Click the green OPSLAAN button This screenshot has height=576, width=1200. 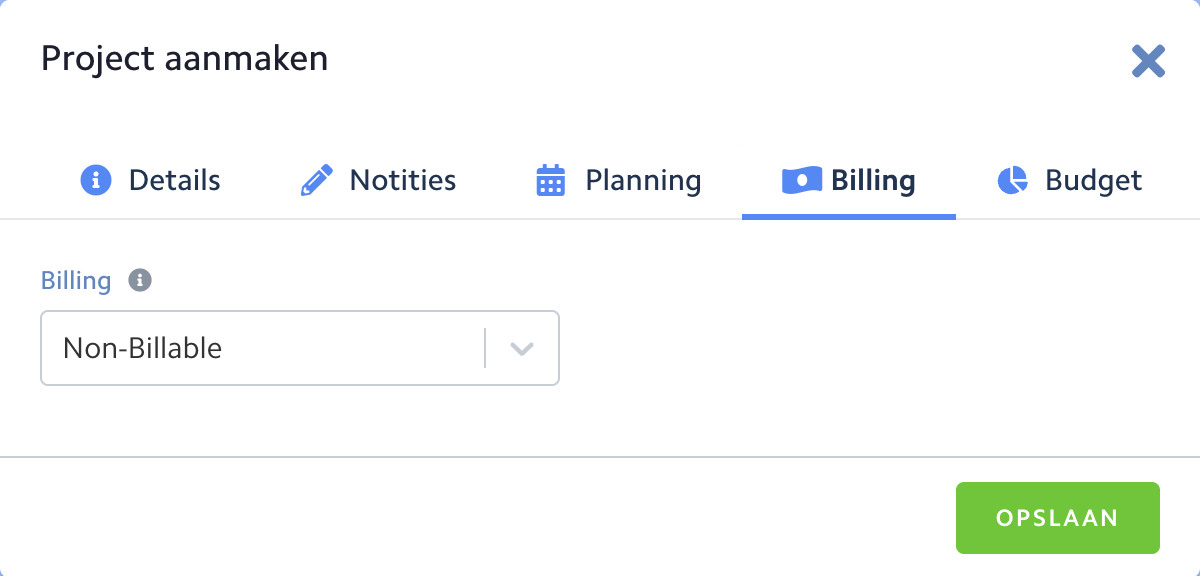[x=1058, y=518]
